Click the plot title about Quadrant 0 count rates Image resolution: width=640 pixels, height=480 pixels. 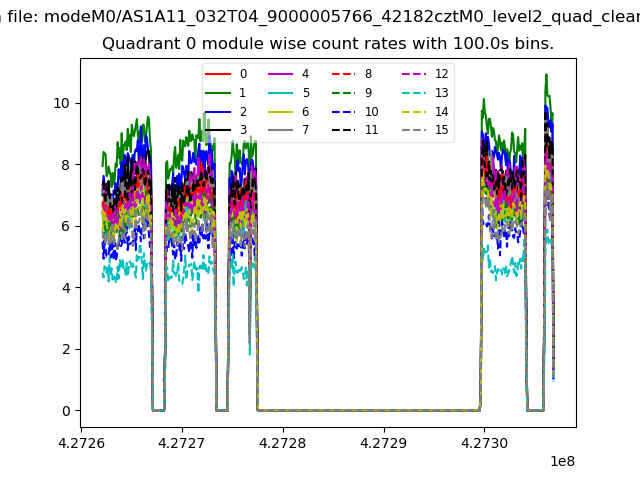coord(328,44)
